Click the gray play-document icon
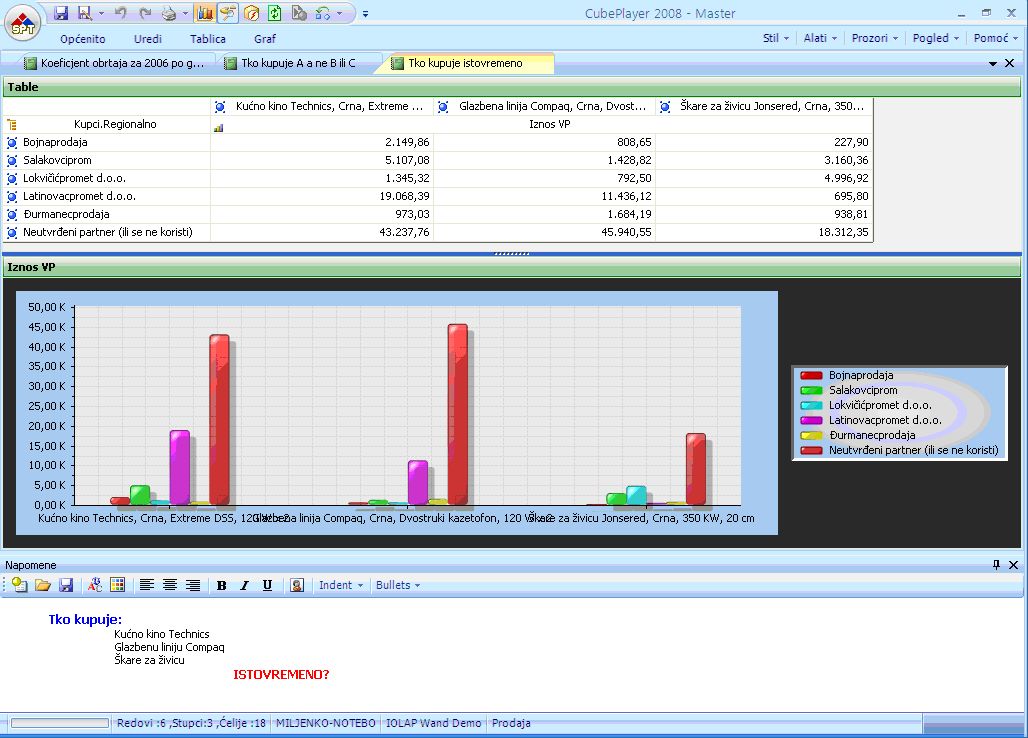 [299, 13]
